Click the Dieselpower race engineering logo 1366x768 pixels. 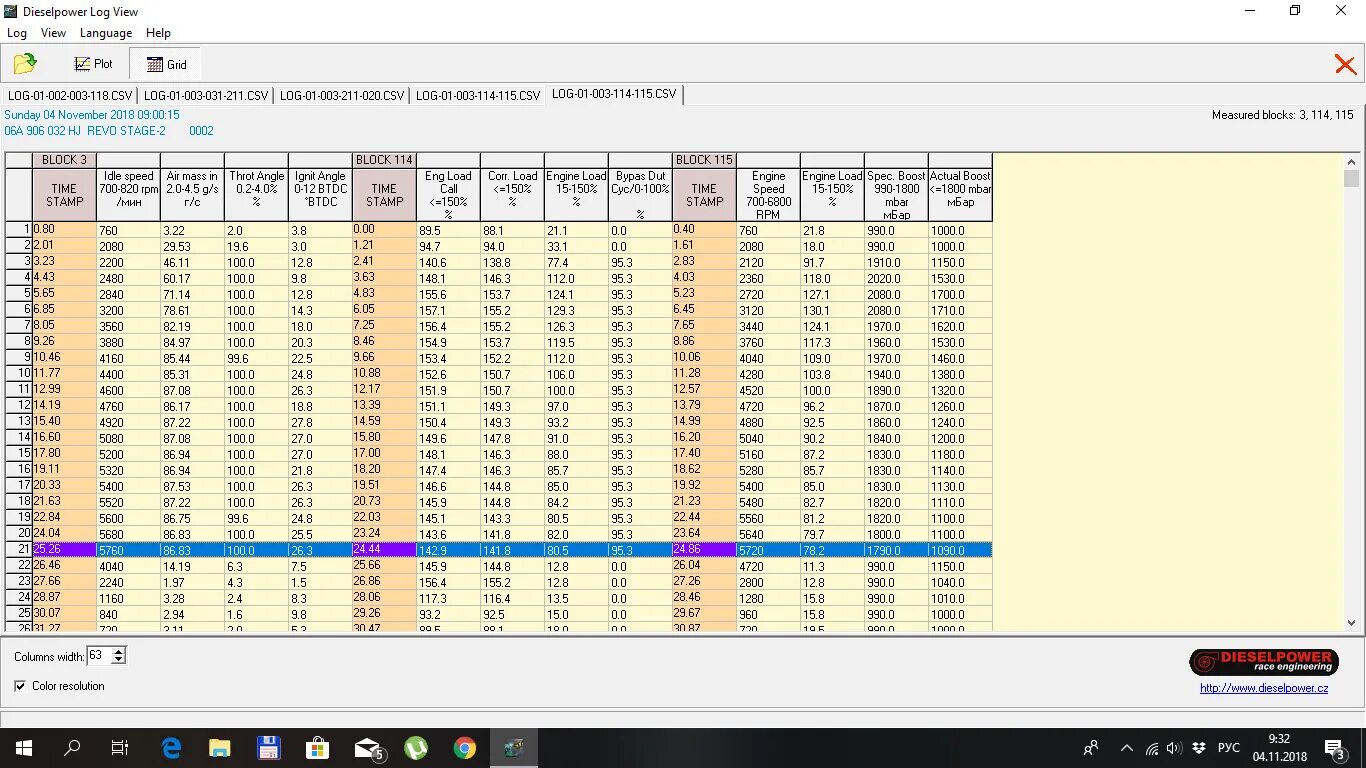pos(1264,661)
